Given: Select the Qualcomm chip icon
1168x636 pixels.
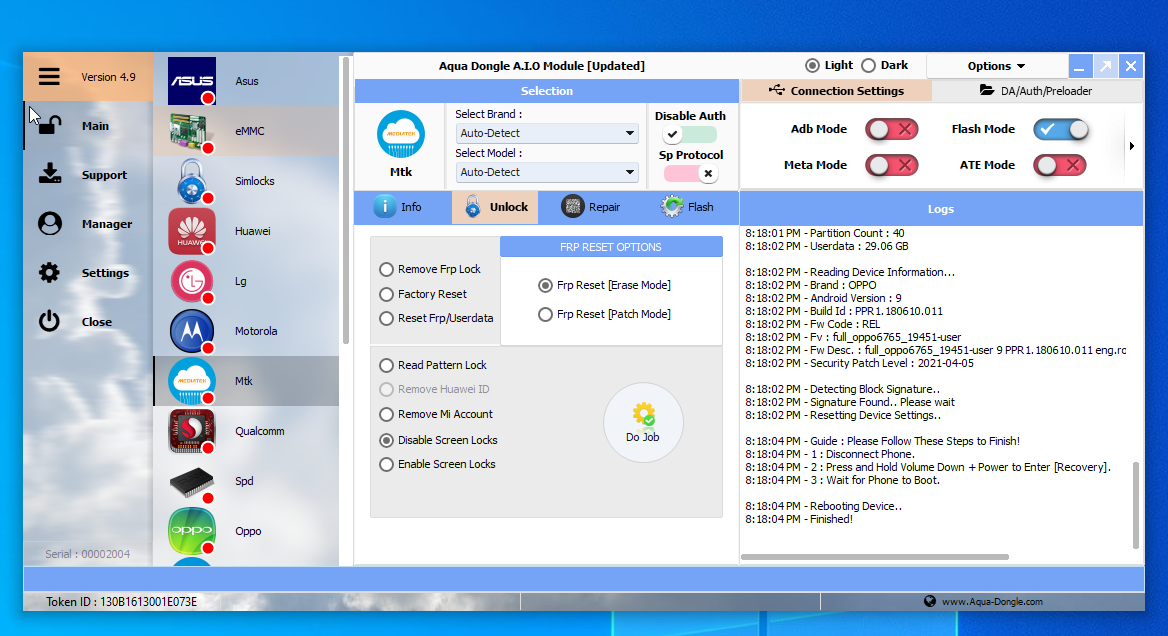Looking at the screenshot, I should 191,430.
